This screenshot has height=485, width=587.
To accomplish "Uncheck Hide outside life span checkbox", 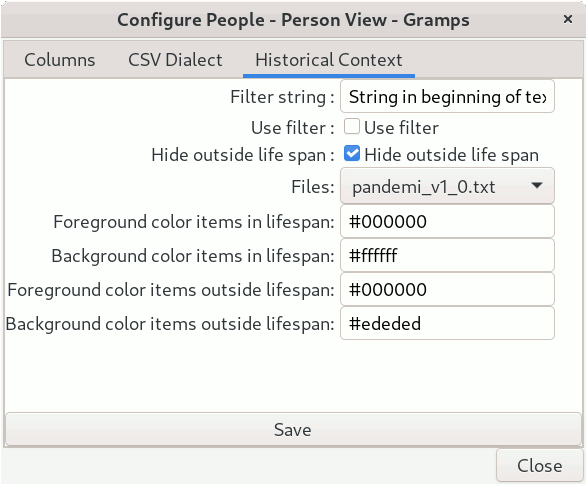I will pos(352,154).
